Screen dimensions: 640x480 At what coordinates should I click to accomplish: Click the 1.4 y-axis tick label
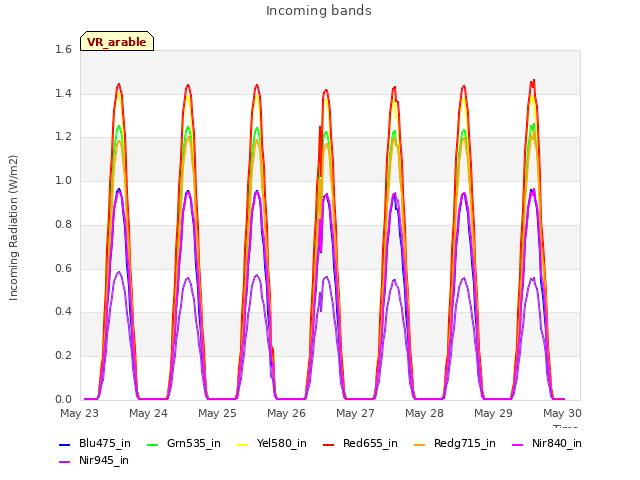tap(63, 94)
